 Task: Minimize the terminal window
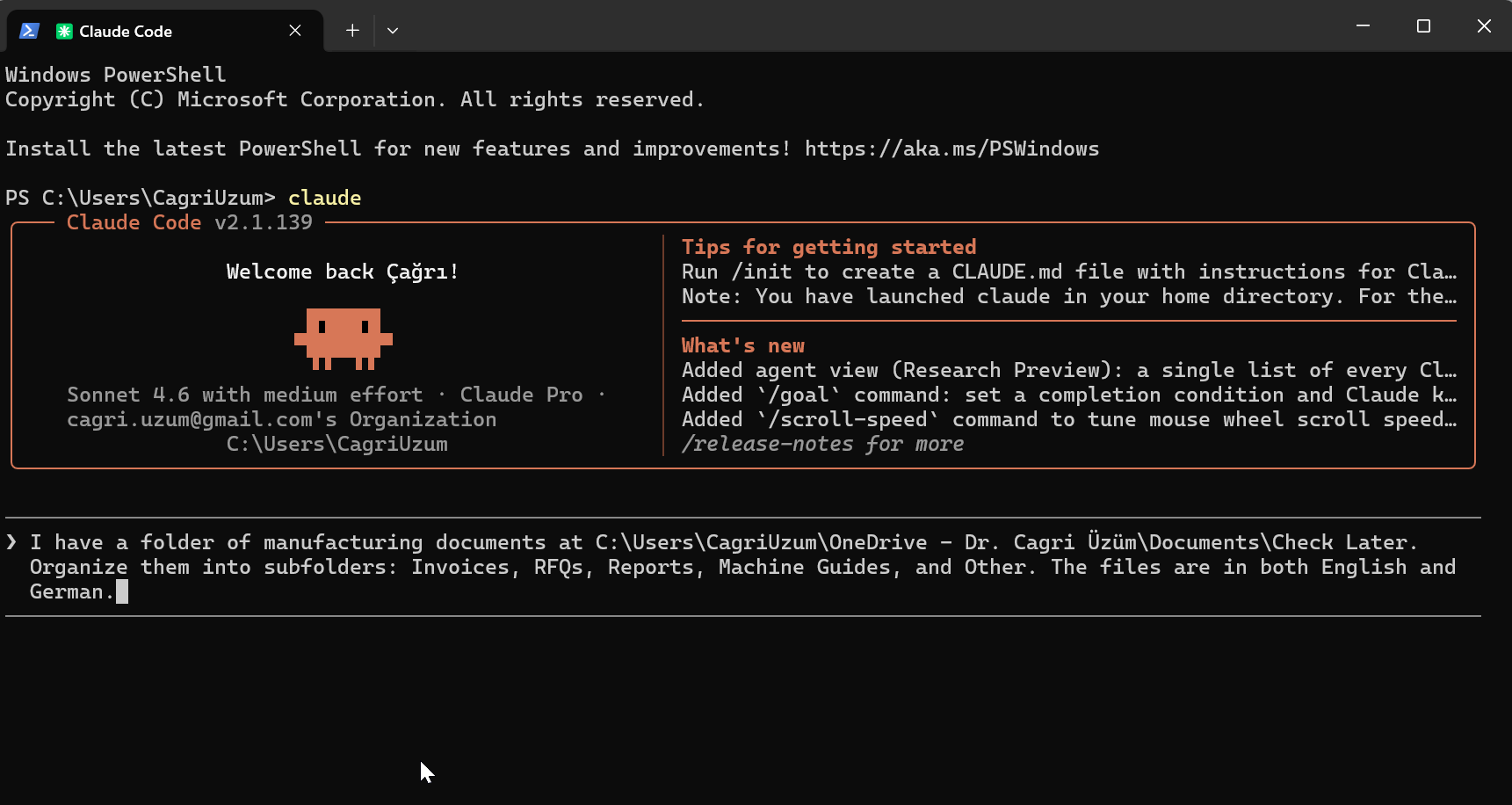coord(1363,26)
